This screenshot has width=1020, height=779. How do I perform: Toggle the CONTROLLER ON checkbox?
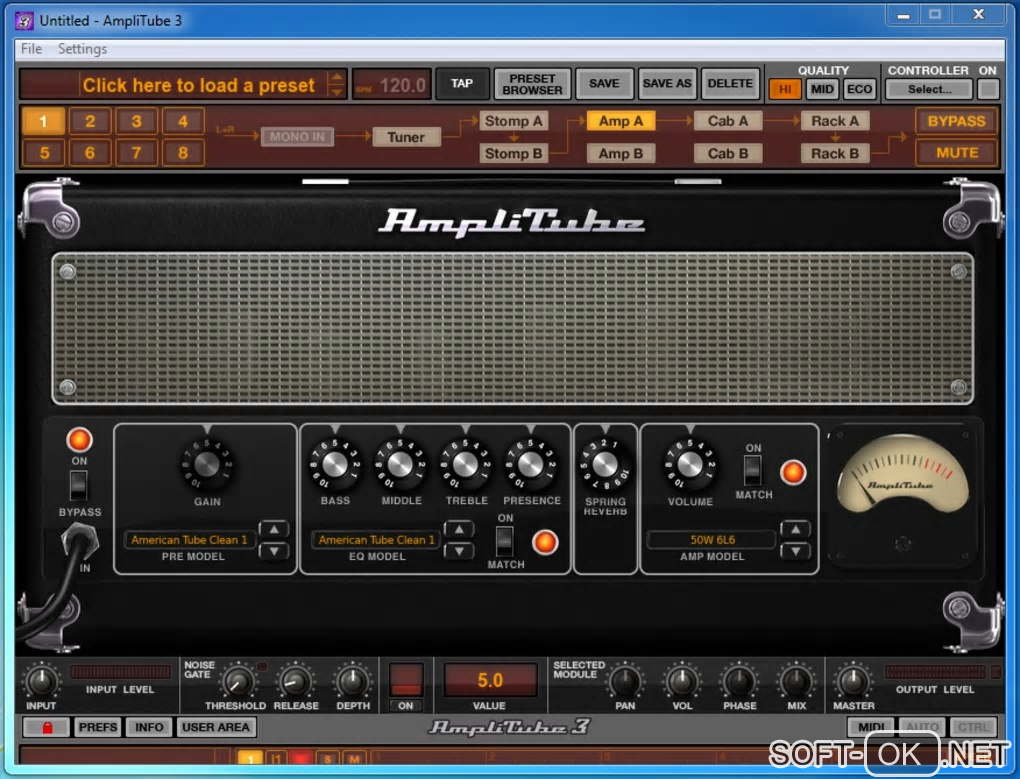988,89
